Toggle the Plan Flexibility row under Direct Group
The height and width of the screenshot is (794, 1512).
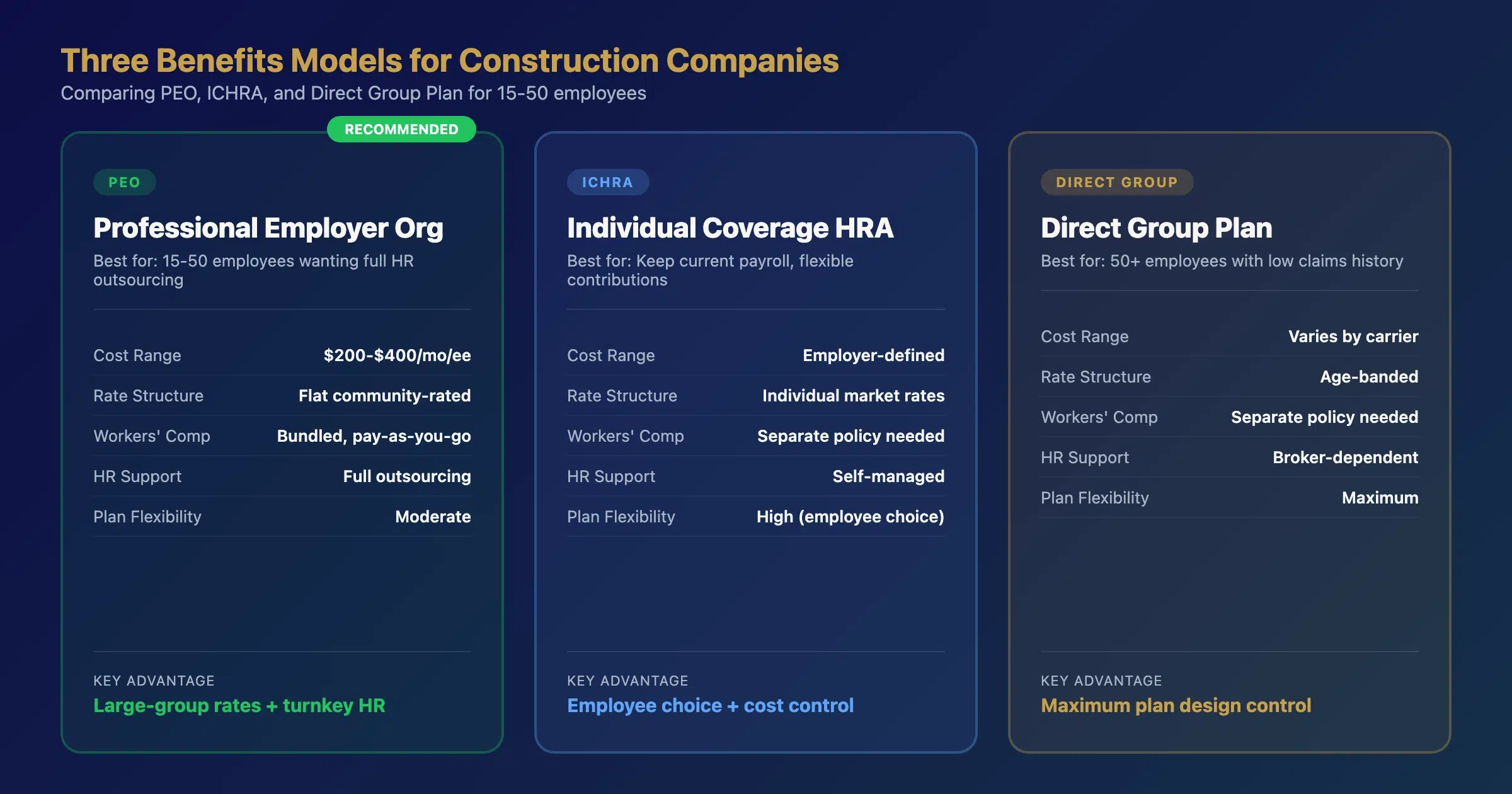point(1228,497)
